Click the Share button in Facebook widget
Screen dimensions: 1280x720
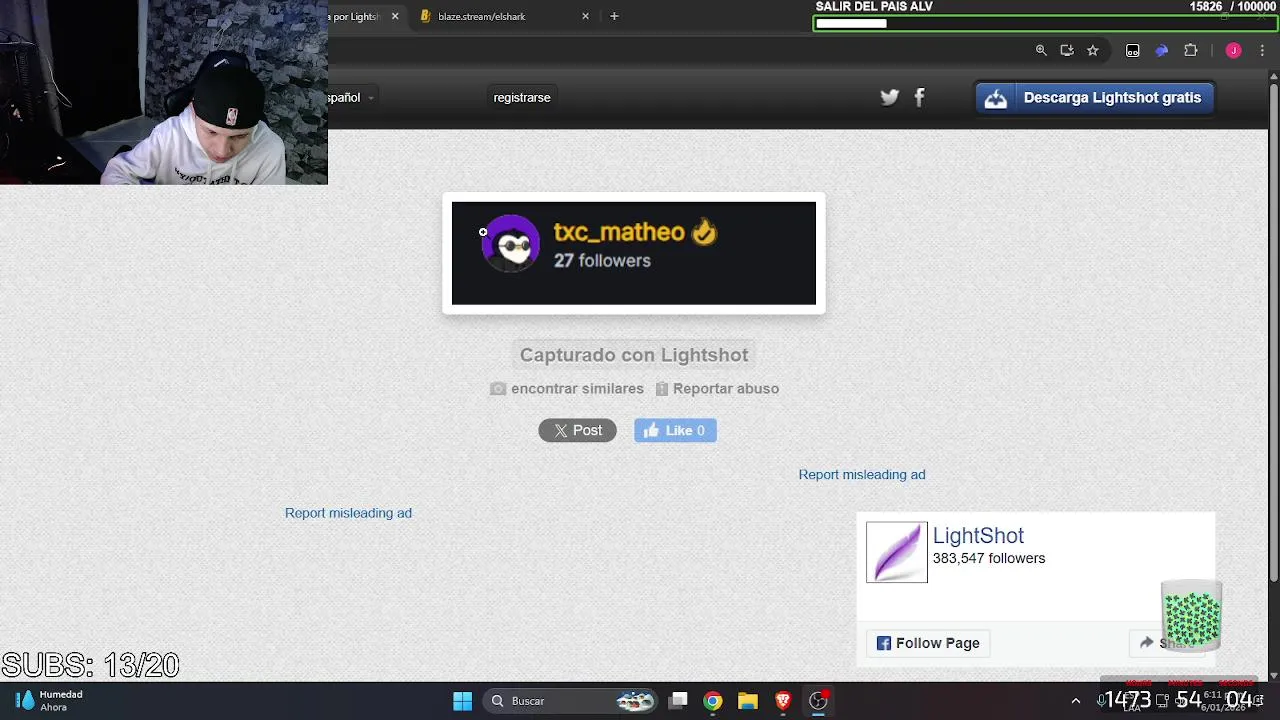(1167, 643)
